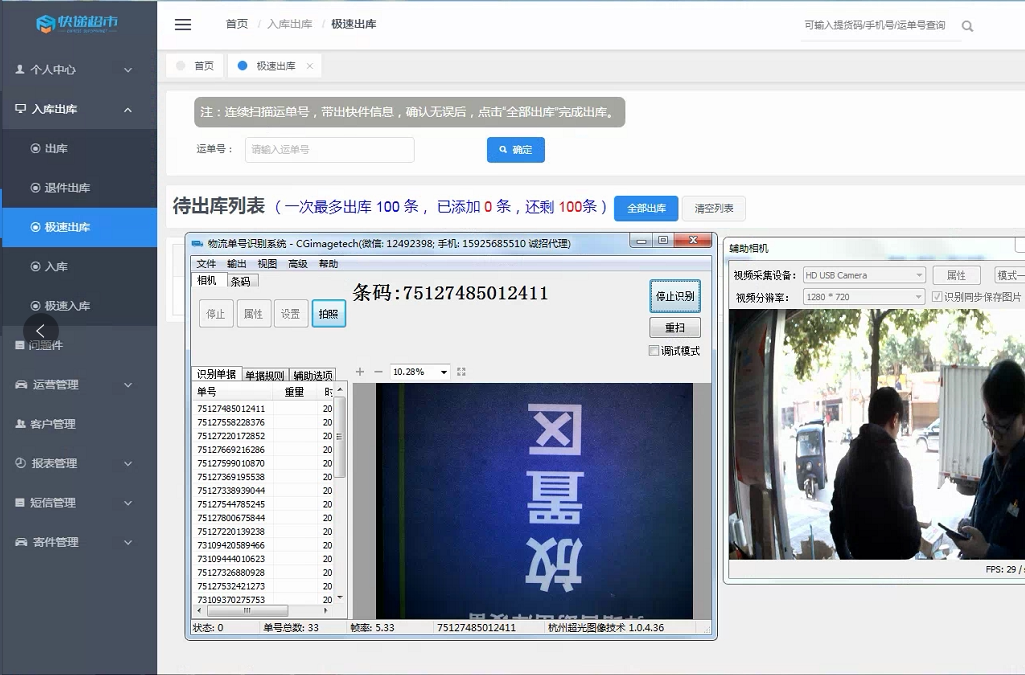Zoom out with minus icon

(x=378, y=372)
